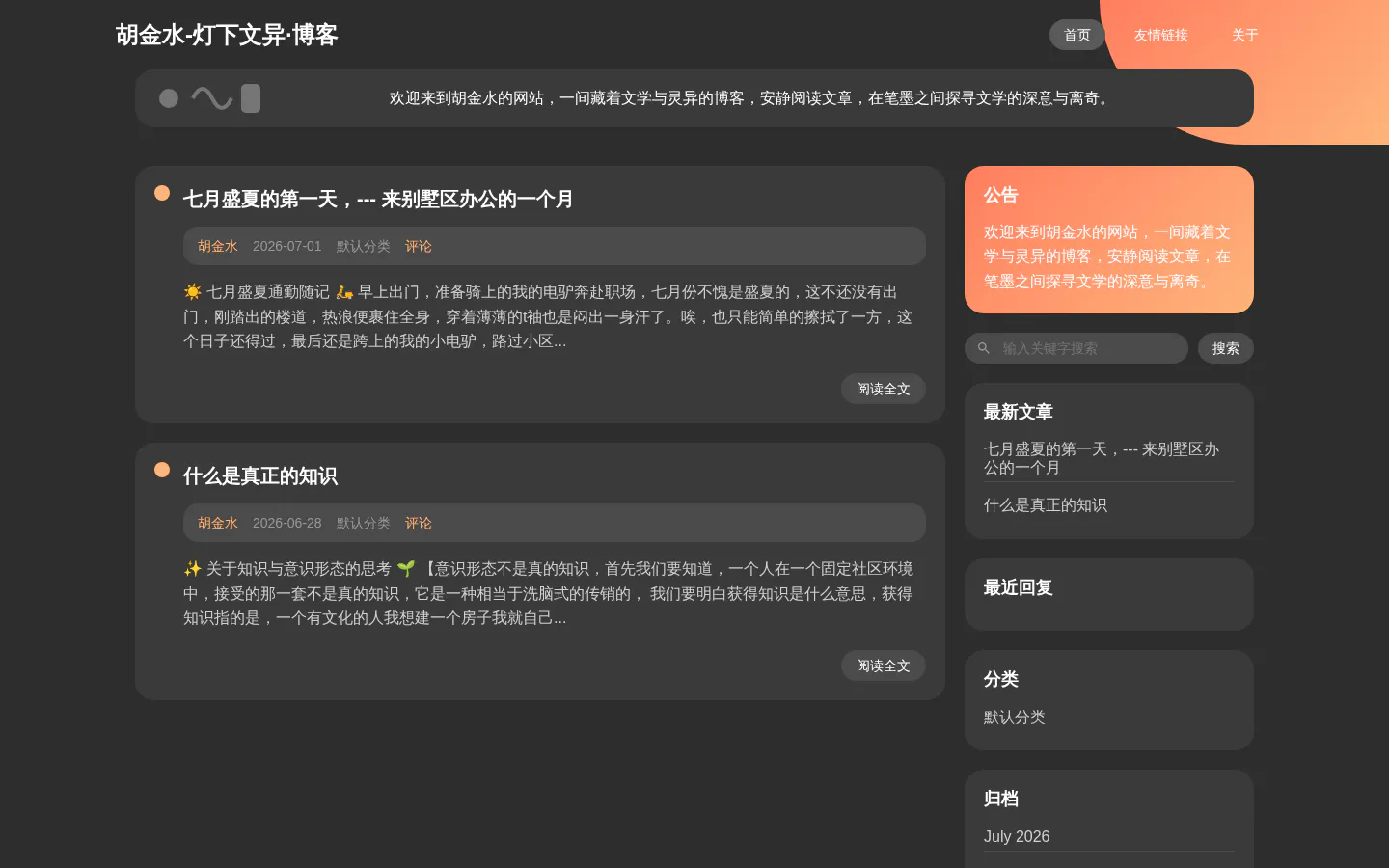
Task: Click the 归档 heading
Action: pos(1001,800)
